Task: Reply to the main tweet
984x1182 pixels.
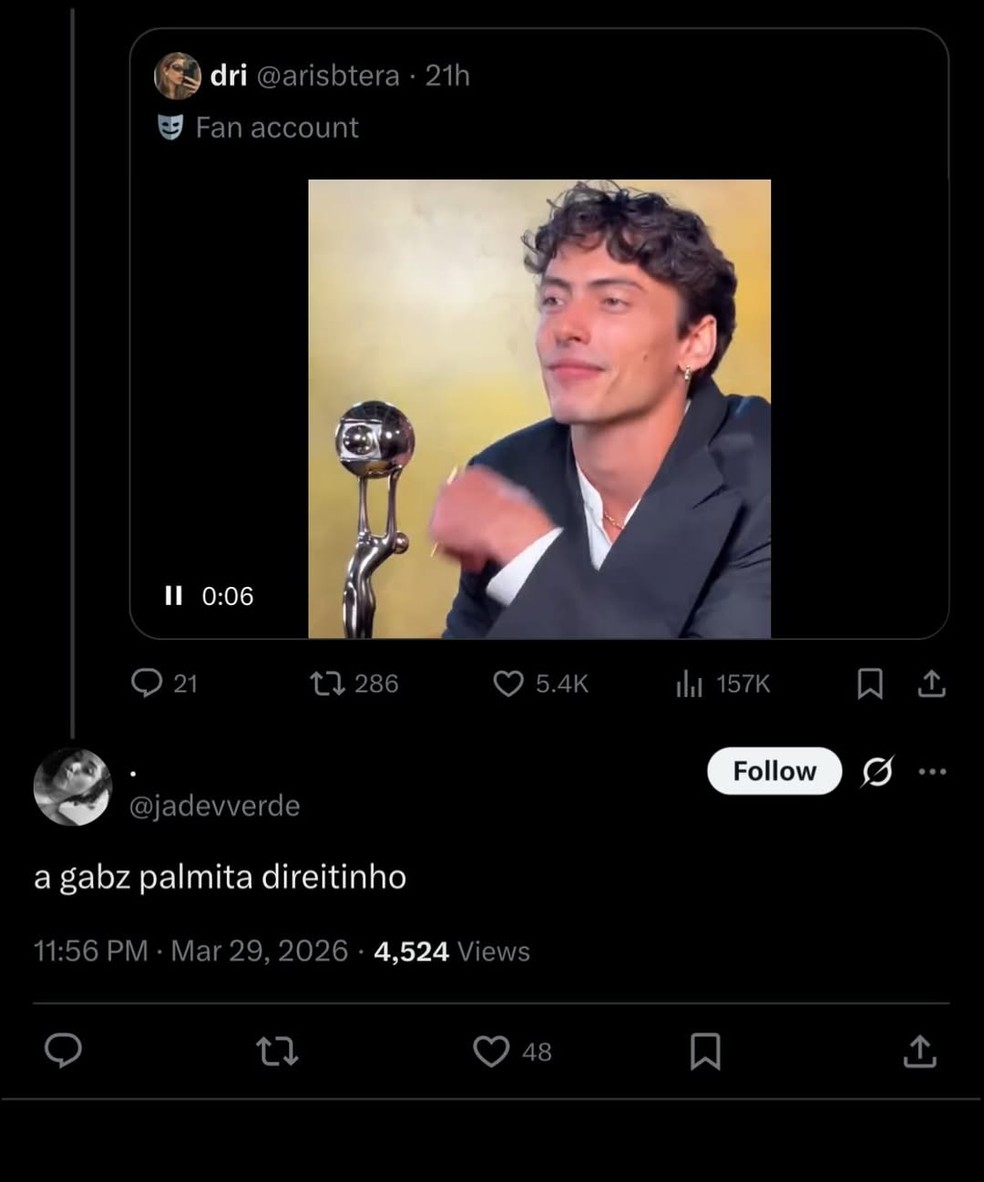Action: pyautogui.click(x=63, y=1051)
